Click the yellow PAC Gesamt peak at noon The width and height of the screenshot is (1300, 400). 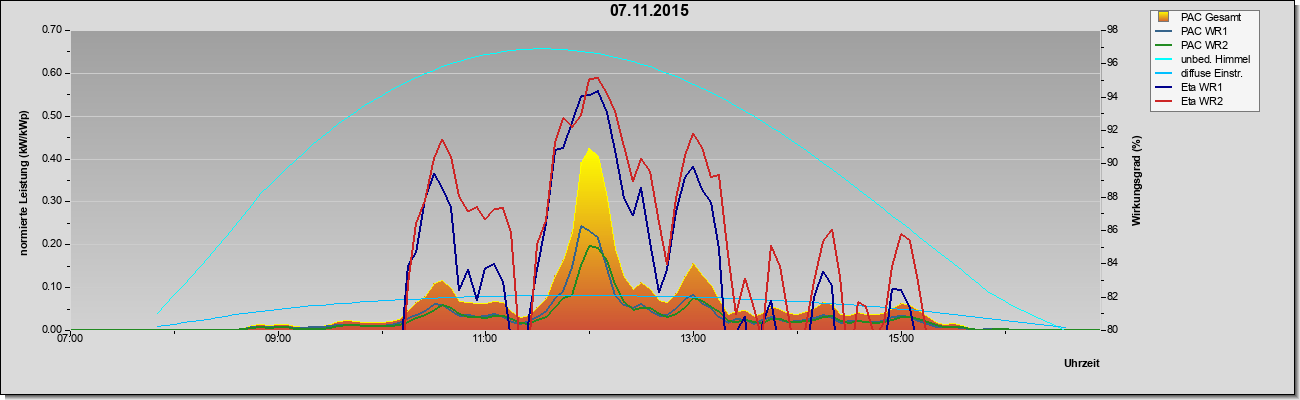pyautogui.click(x=590, y=151)
